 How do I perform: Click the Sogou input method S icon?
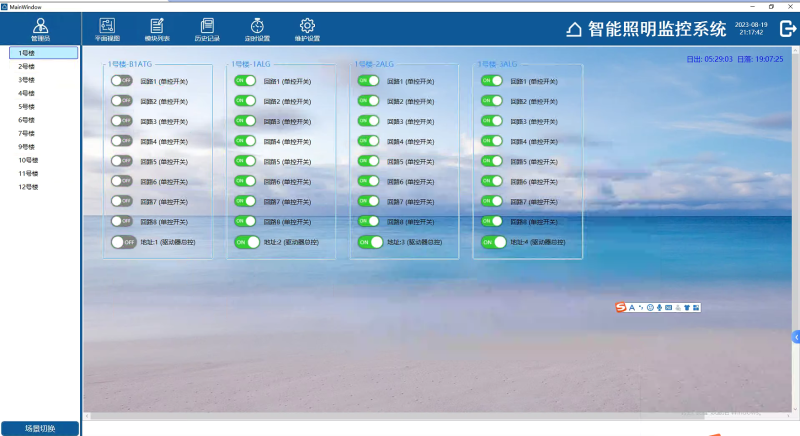[x=620, y=306]
